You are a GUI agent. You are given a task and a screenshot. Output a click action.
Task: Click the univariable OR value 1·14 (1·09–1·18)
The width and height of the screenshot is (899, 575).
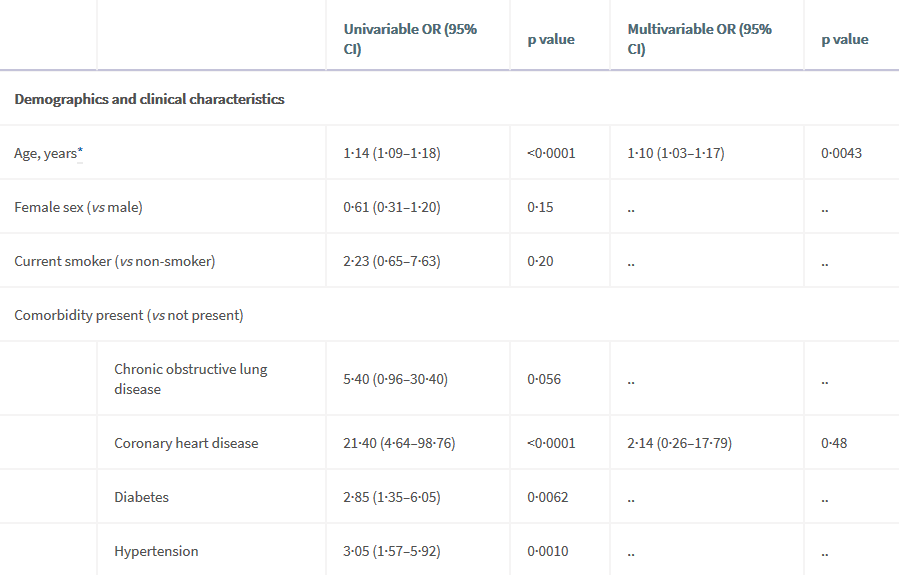tap(392, 153)
